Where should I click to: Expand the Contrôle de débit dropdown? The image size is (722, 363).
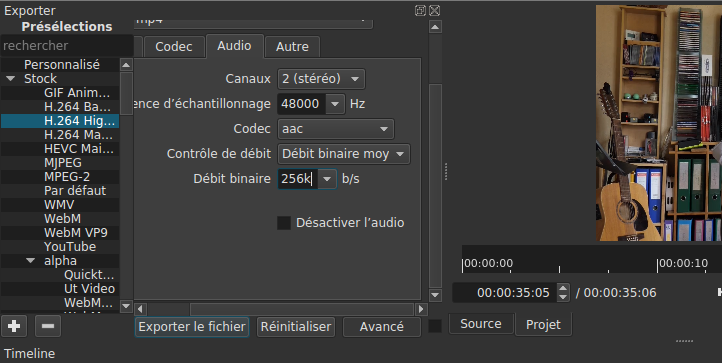tap(344, 154)
